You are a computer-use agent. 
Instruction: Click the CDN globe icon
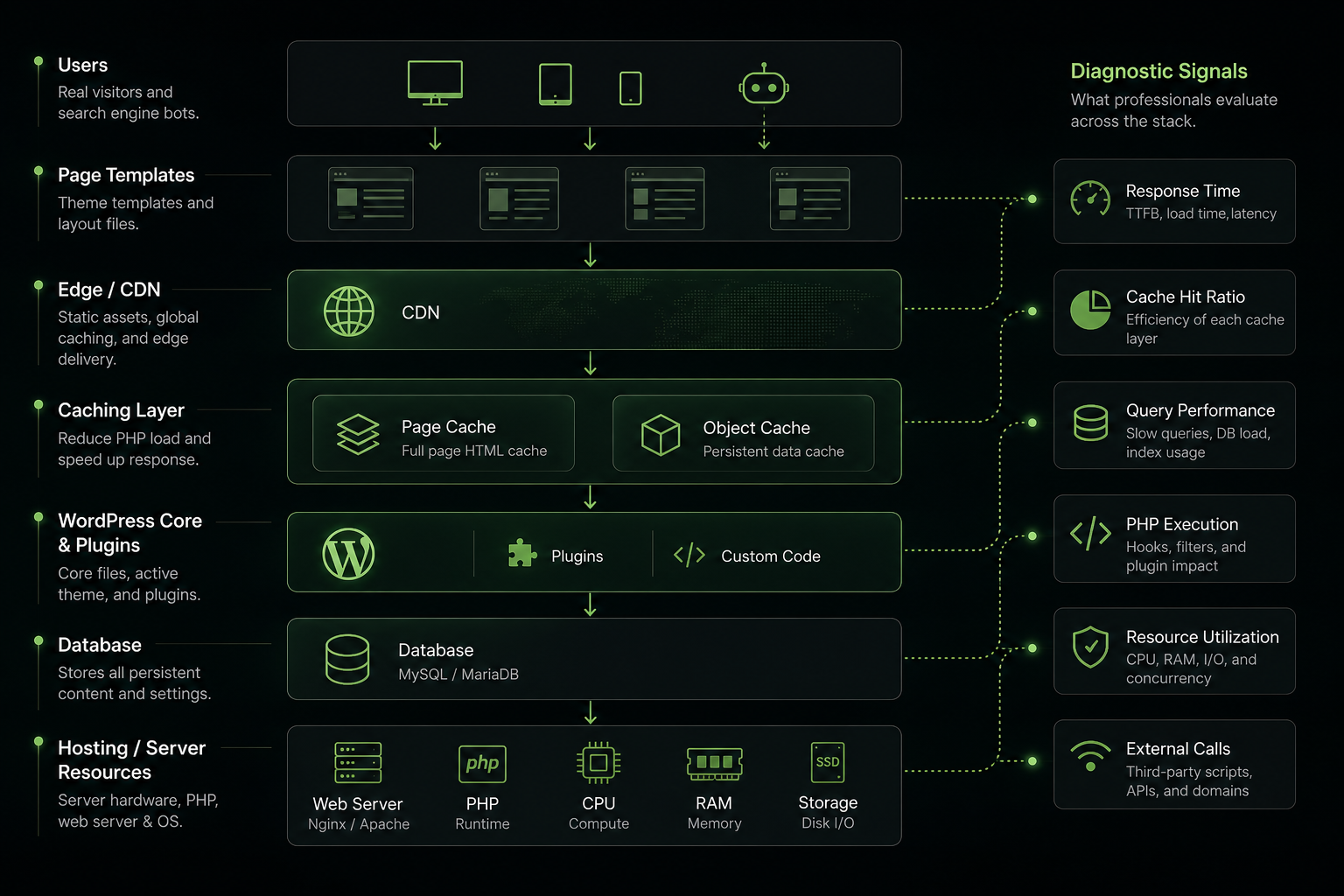349,311
